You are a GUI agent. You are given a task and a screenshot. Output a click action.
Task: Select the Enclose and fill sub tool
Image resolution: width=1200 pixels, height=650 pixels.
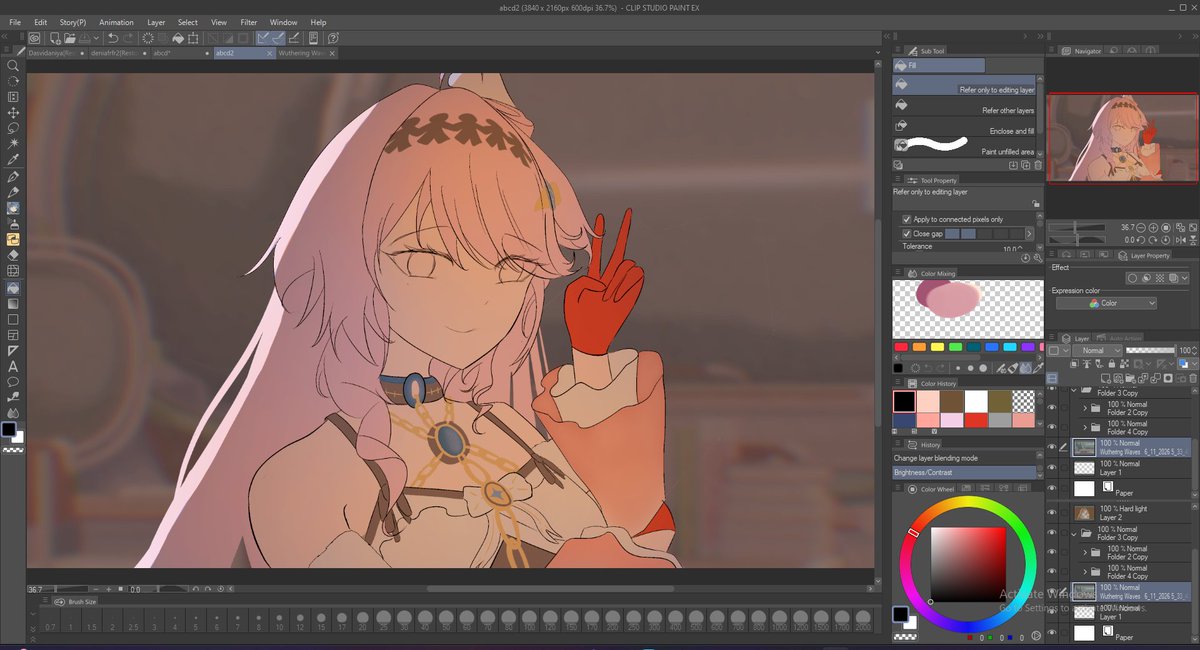click(x=964, y=126)
